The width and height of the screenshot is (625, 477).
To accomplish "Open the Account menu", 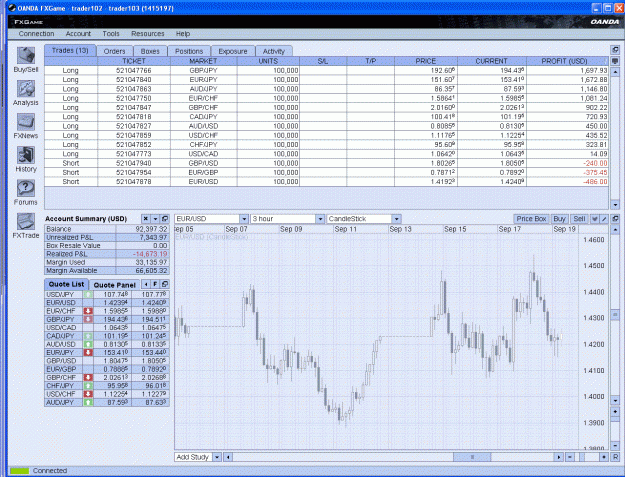I will 78,34.
